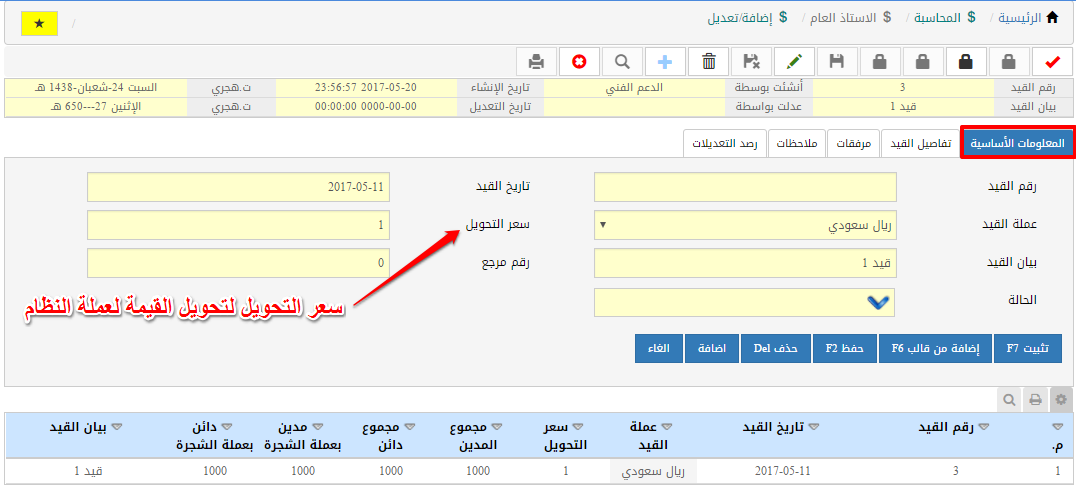The image size is (1076, 486).
Task: Click the trash can delete icon
Action: click(709, 62)
